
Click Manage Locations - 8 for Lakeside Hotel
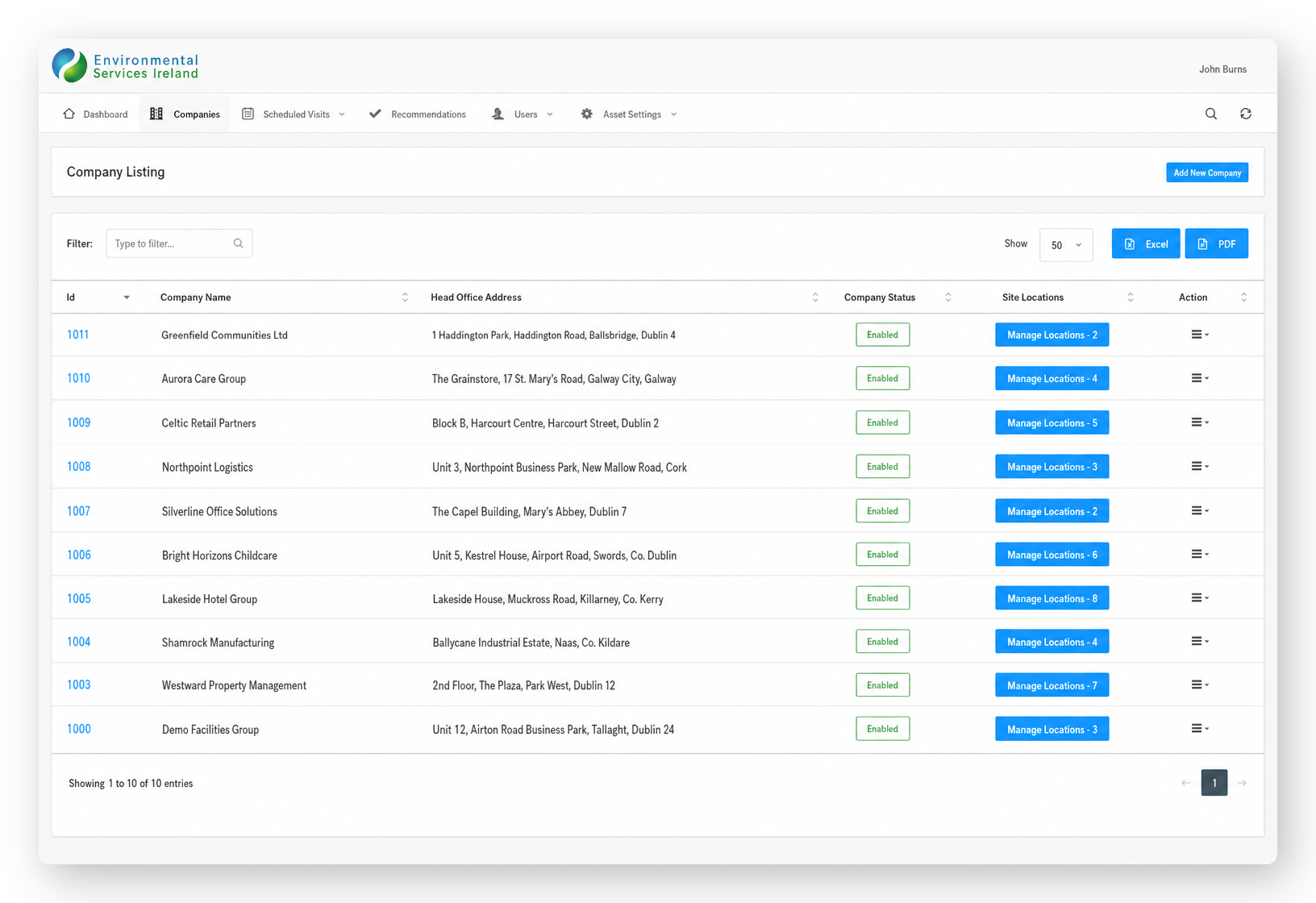coord(1052,598)
